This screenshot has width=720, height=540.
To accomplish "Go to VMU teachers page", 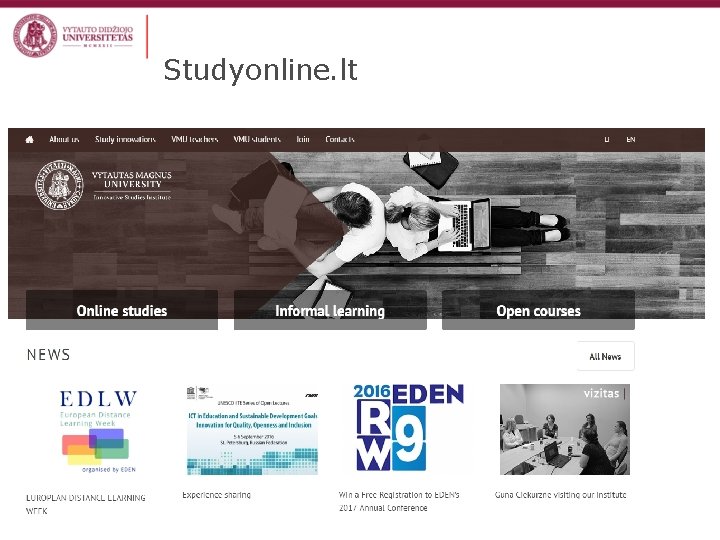I will [194, 139].
